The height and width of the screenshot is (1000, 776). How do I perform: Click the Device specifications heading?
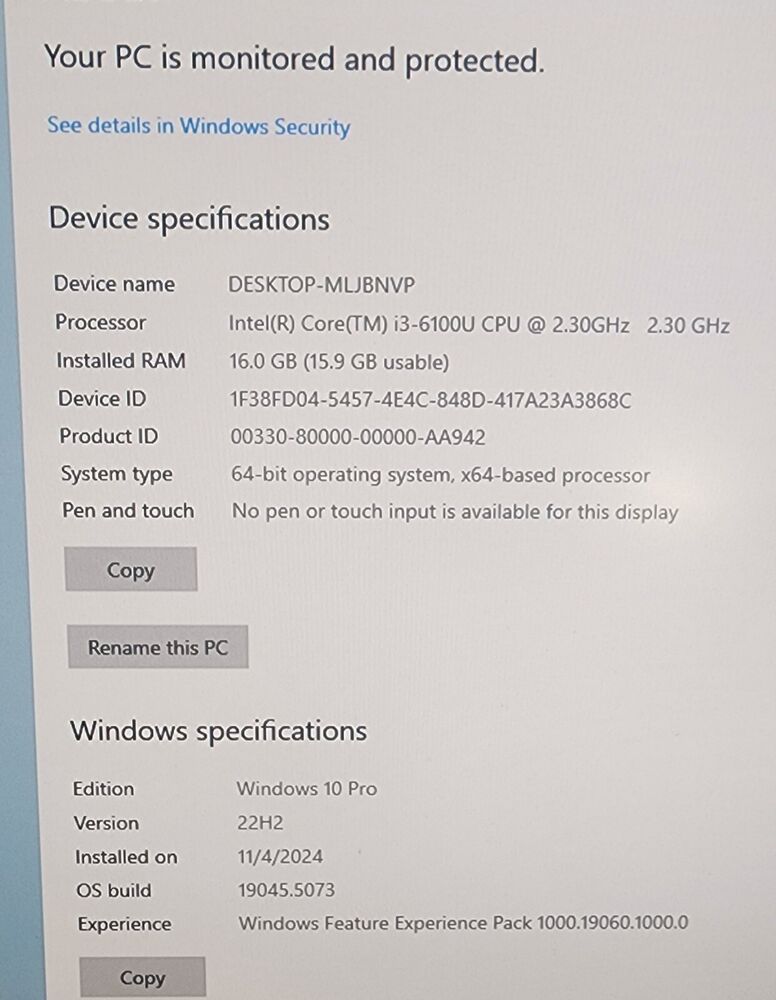[189, 219]
